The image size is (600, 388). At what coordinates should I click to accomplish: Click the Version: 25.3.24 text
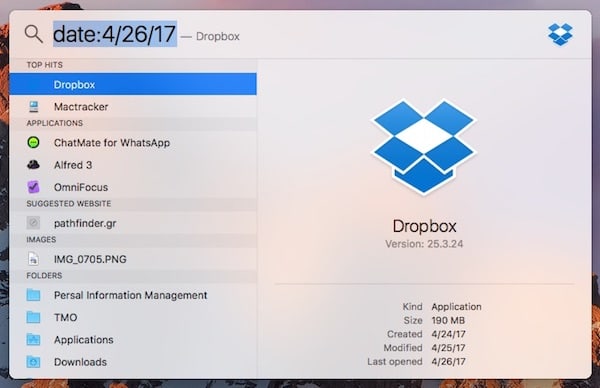pos(424,244)
